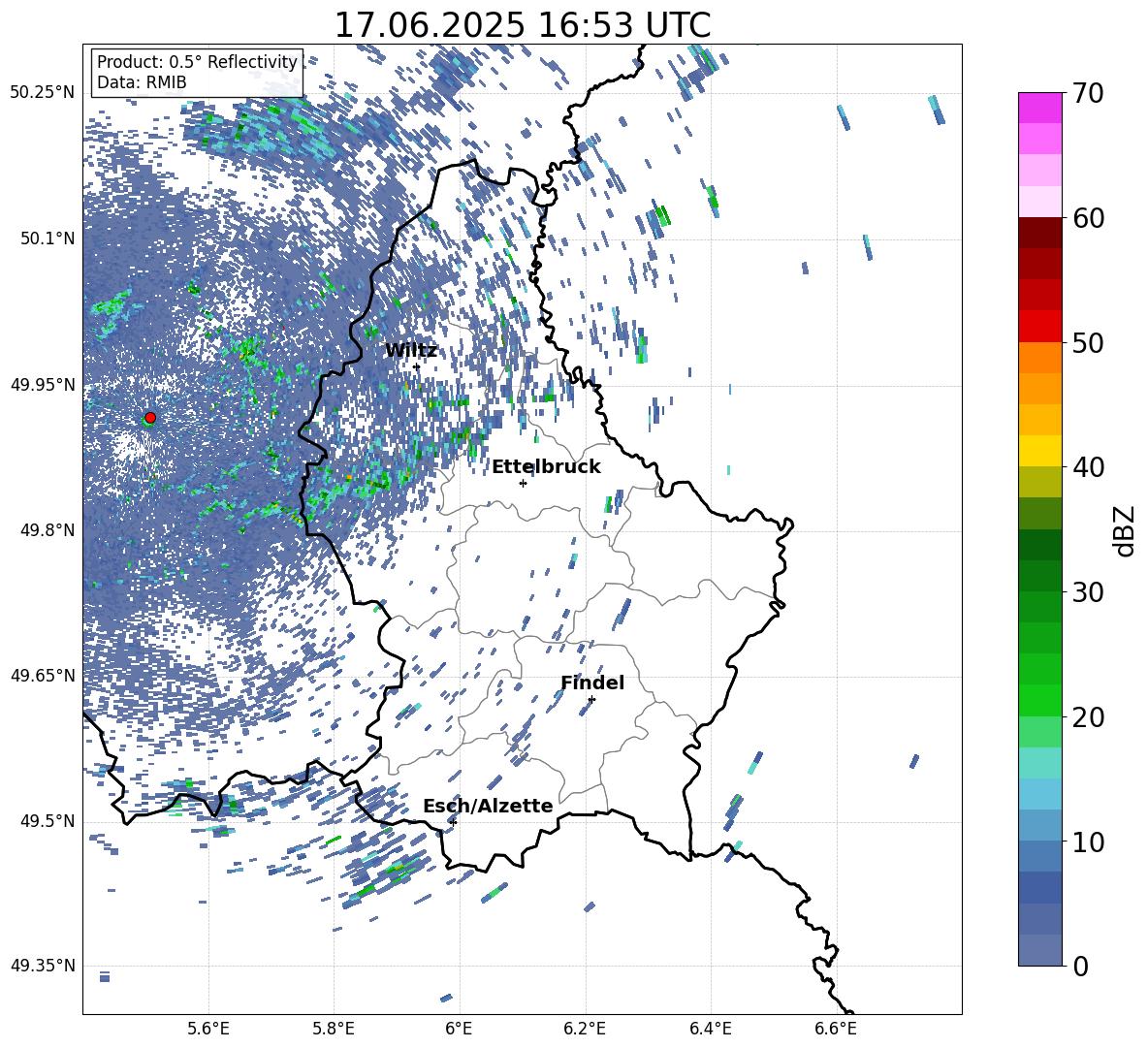Image resolution: width=1148 pixels, height=1048 pixels.
Task: Click the Data: RMIB text
Action: point(142,82)
